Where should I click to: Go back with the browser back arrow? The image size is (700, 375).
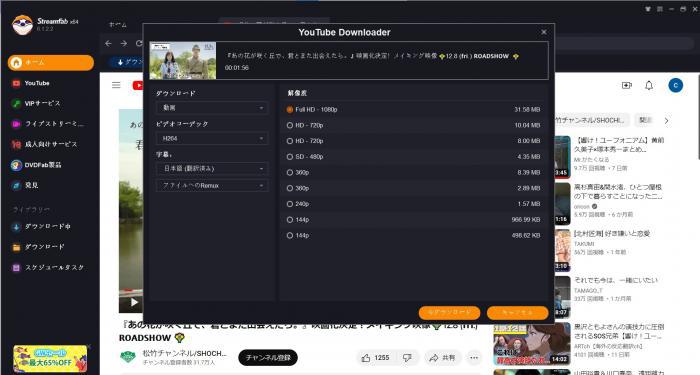[108, 43]
